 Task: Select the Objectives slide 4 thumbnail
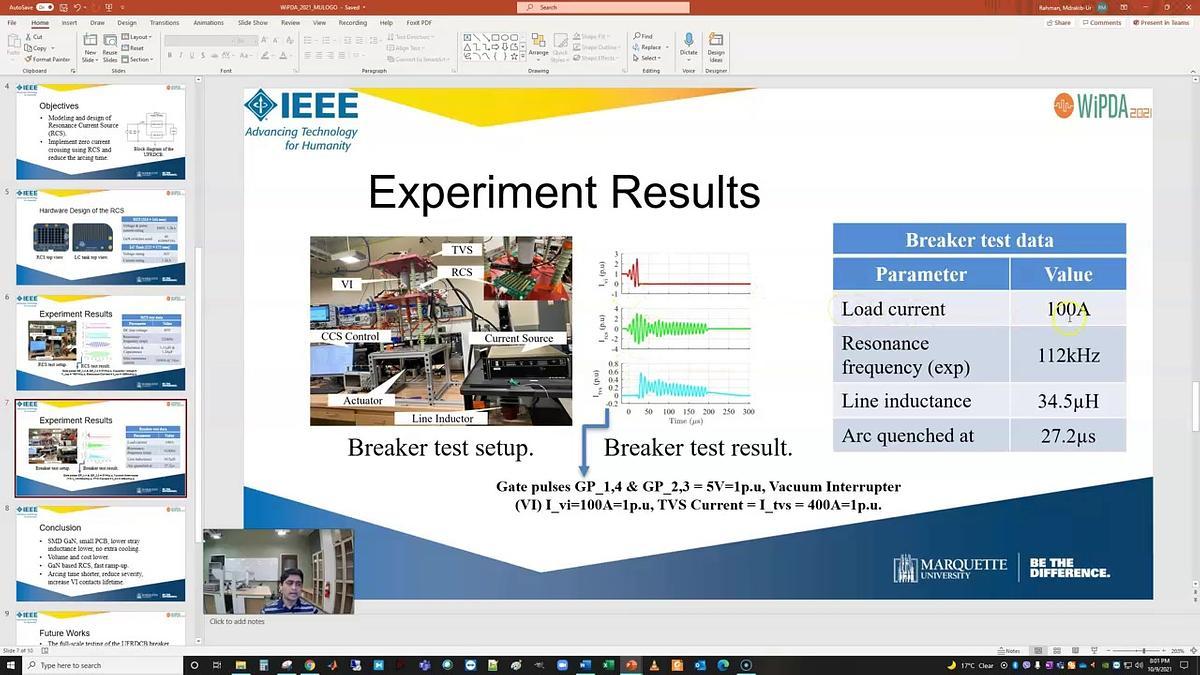pyautogui.click(x=100, y=132)
